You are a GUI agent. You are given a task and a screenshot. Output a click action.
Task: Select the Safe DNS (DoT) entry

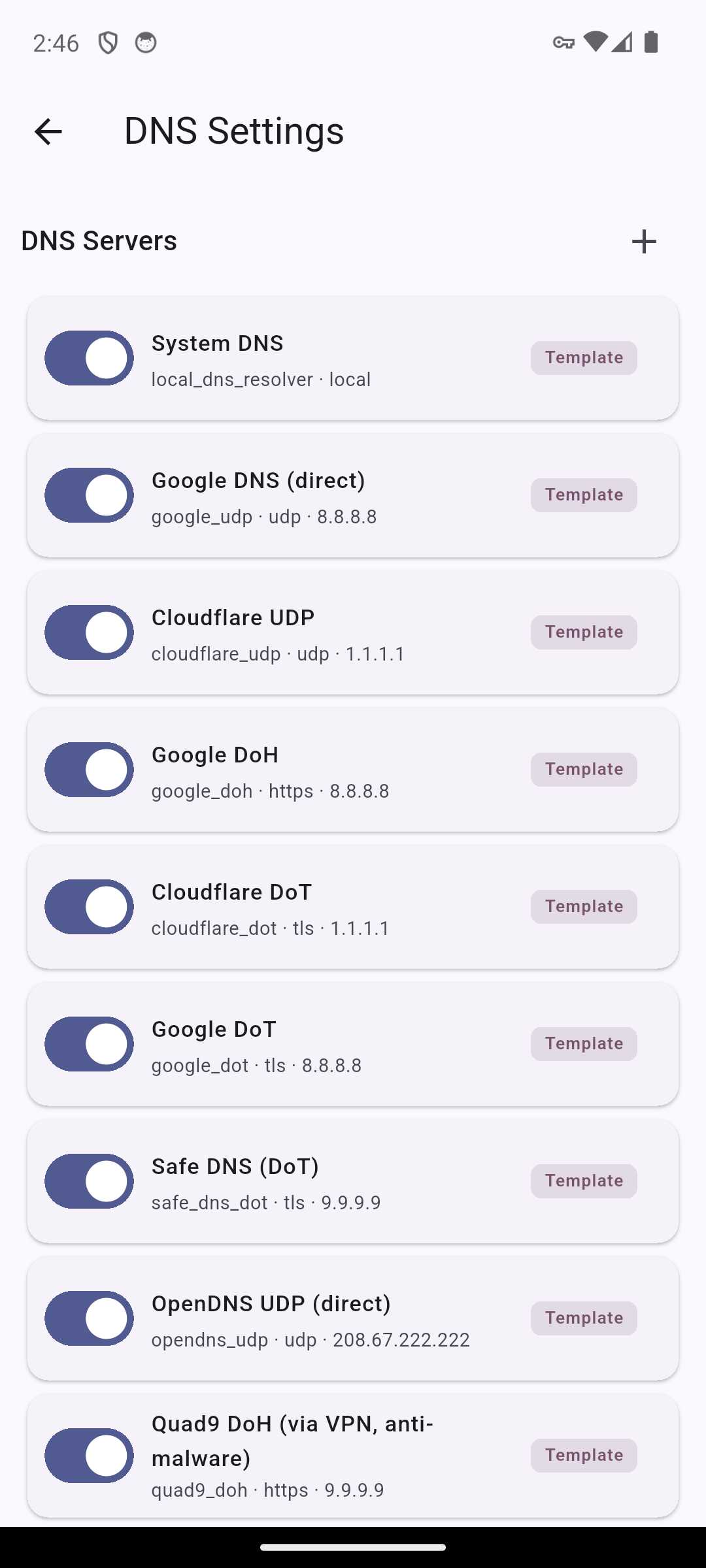tap(353, 1181)
